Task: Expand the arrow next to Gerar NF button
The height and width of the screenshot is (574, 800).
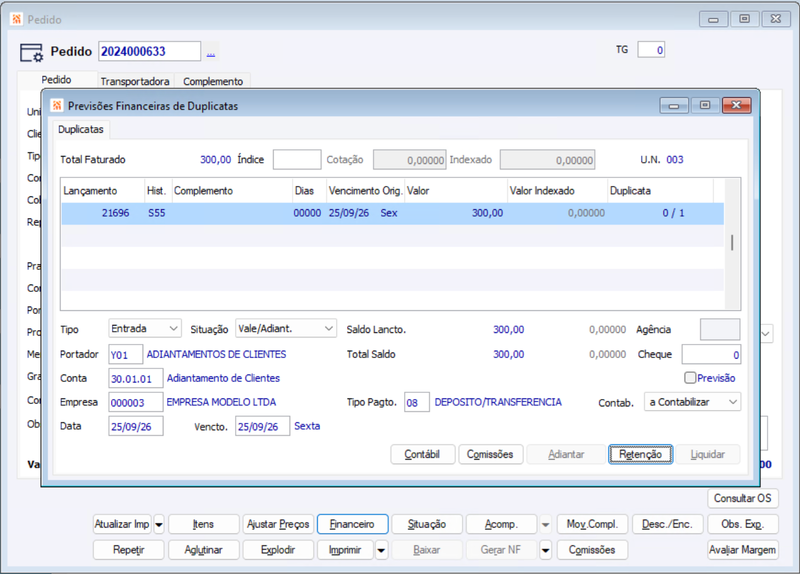Action: (x=545, y=550)
